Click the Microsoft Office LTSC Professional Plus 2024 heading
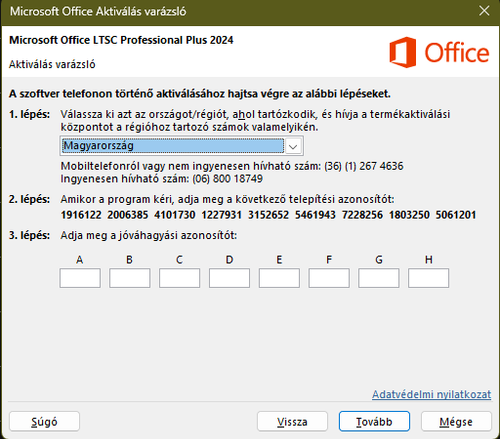This screenshot has height=439, width=500. tap(121, 40)
